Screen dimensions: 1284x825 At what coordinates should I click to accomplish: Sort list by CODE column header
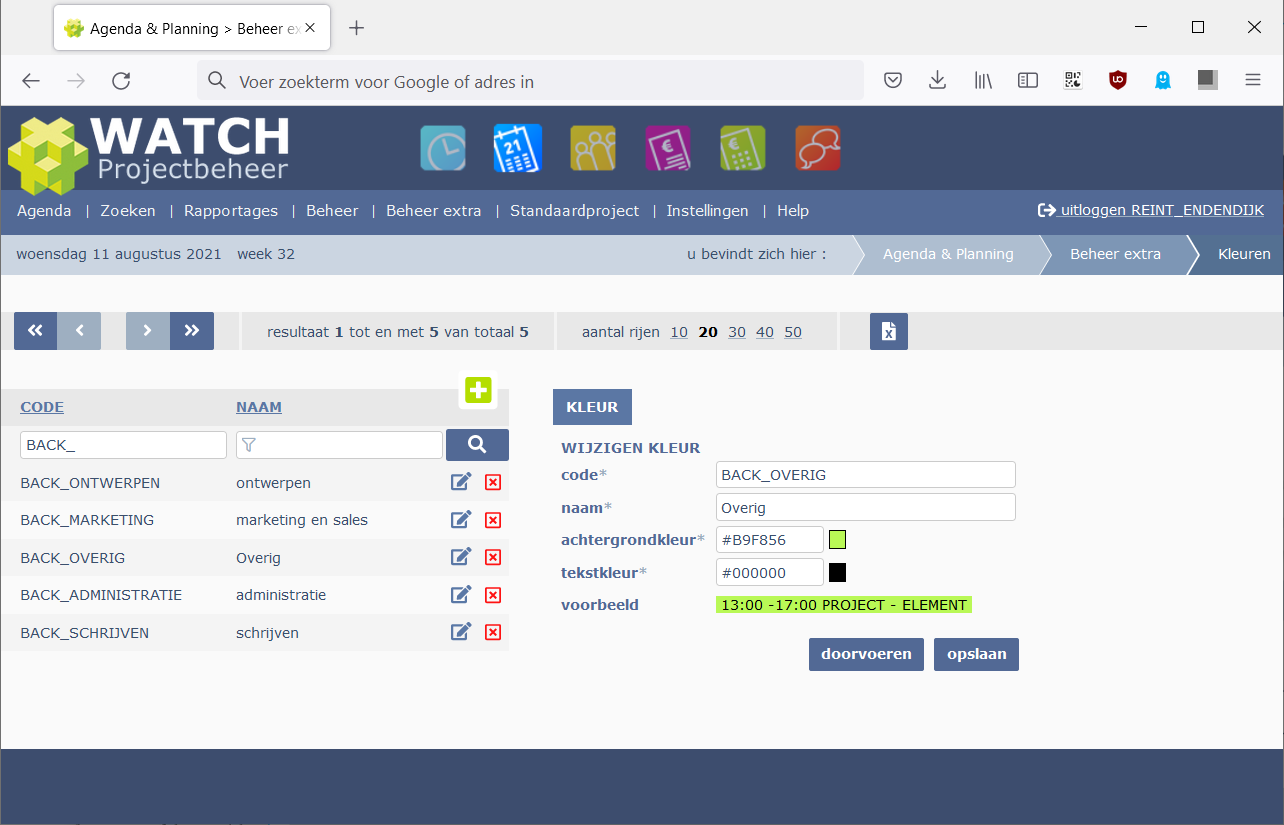[x=42, y=407]
